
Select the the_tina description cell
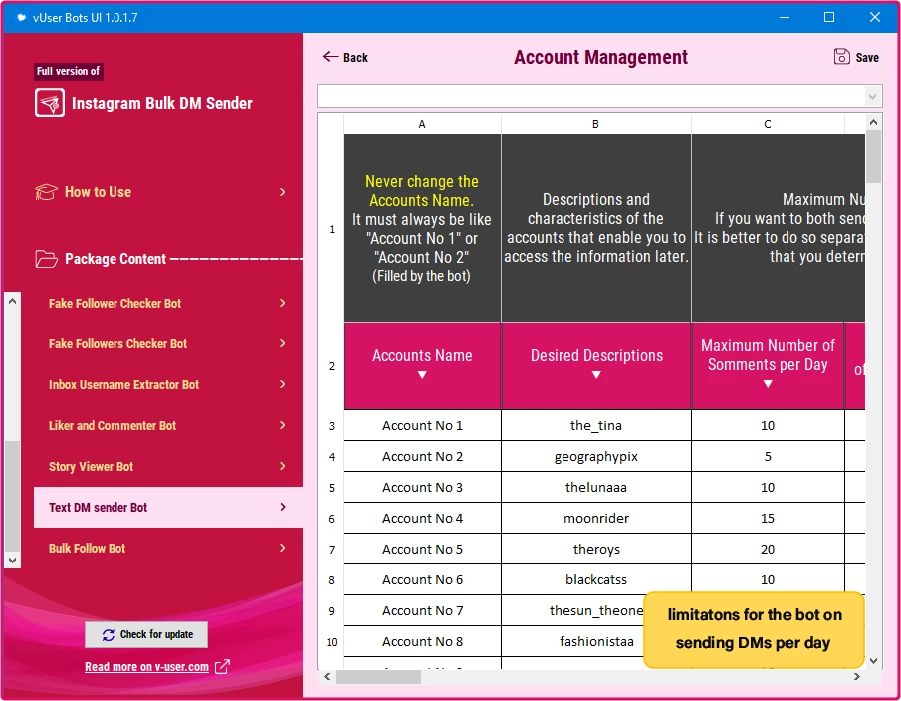[596, 426]
